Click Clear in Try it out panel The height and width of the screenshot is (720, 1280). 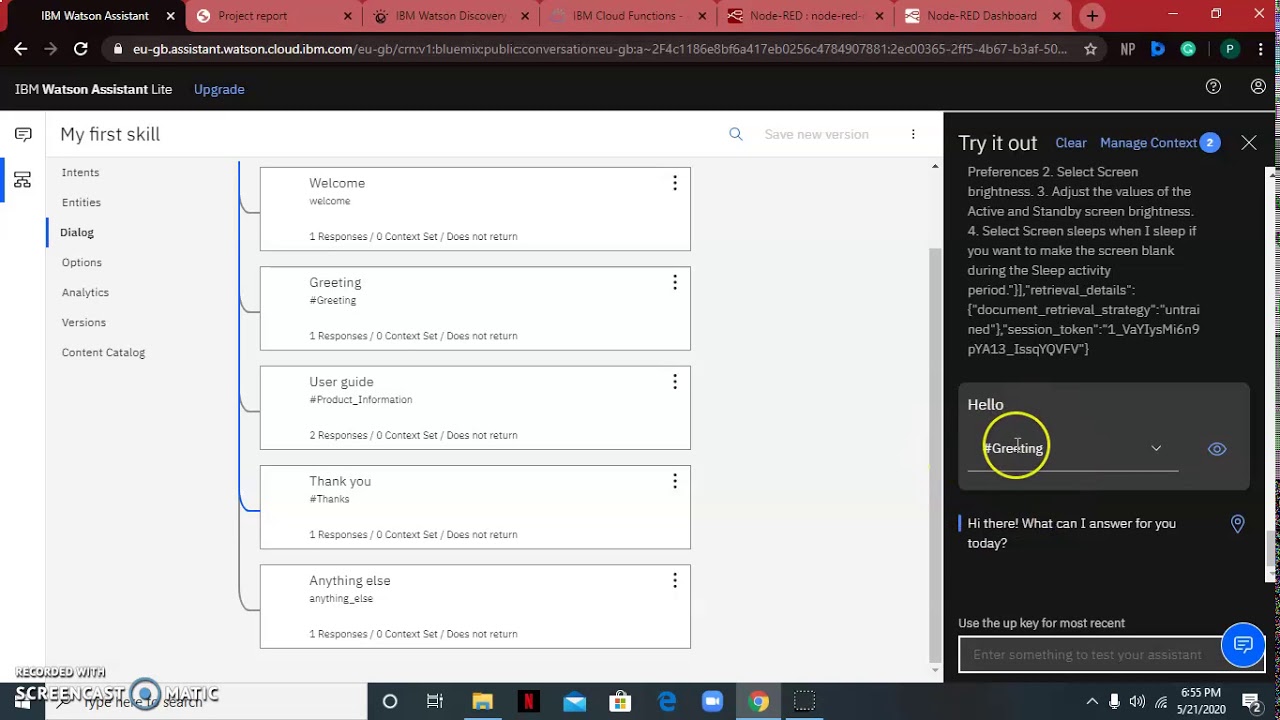click(1071, 143)
